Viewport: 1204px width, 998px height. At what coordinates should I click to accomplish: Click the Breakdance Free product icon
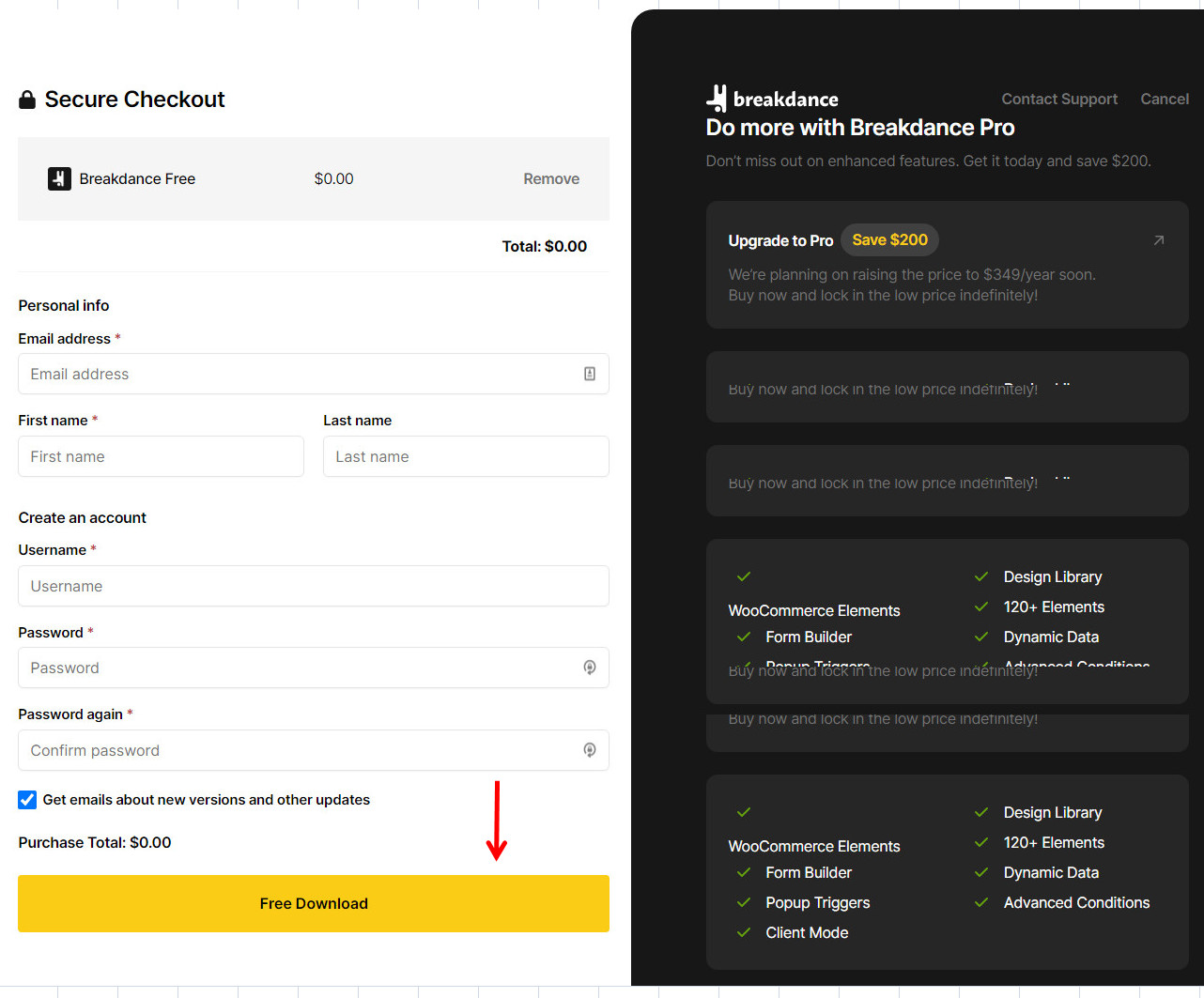tap(59, 178)
